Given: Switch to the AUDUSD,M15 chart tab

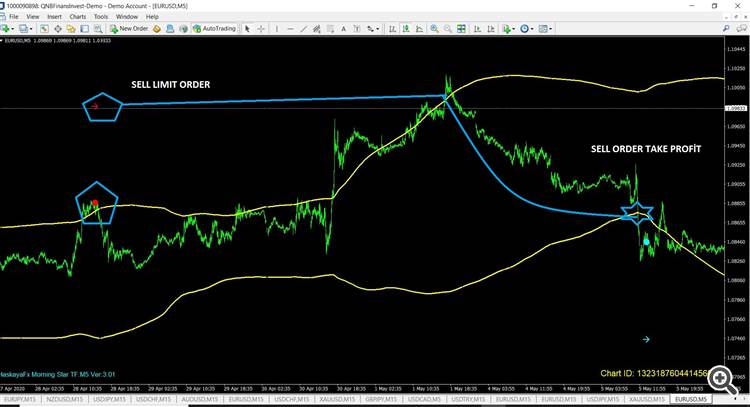Looking at the screenshot, I should (199, 399).
